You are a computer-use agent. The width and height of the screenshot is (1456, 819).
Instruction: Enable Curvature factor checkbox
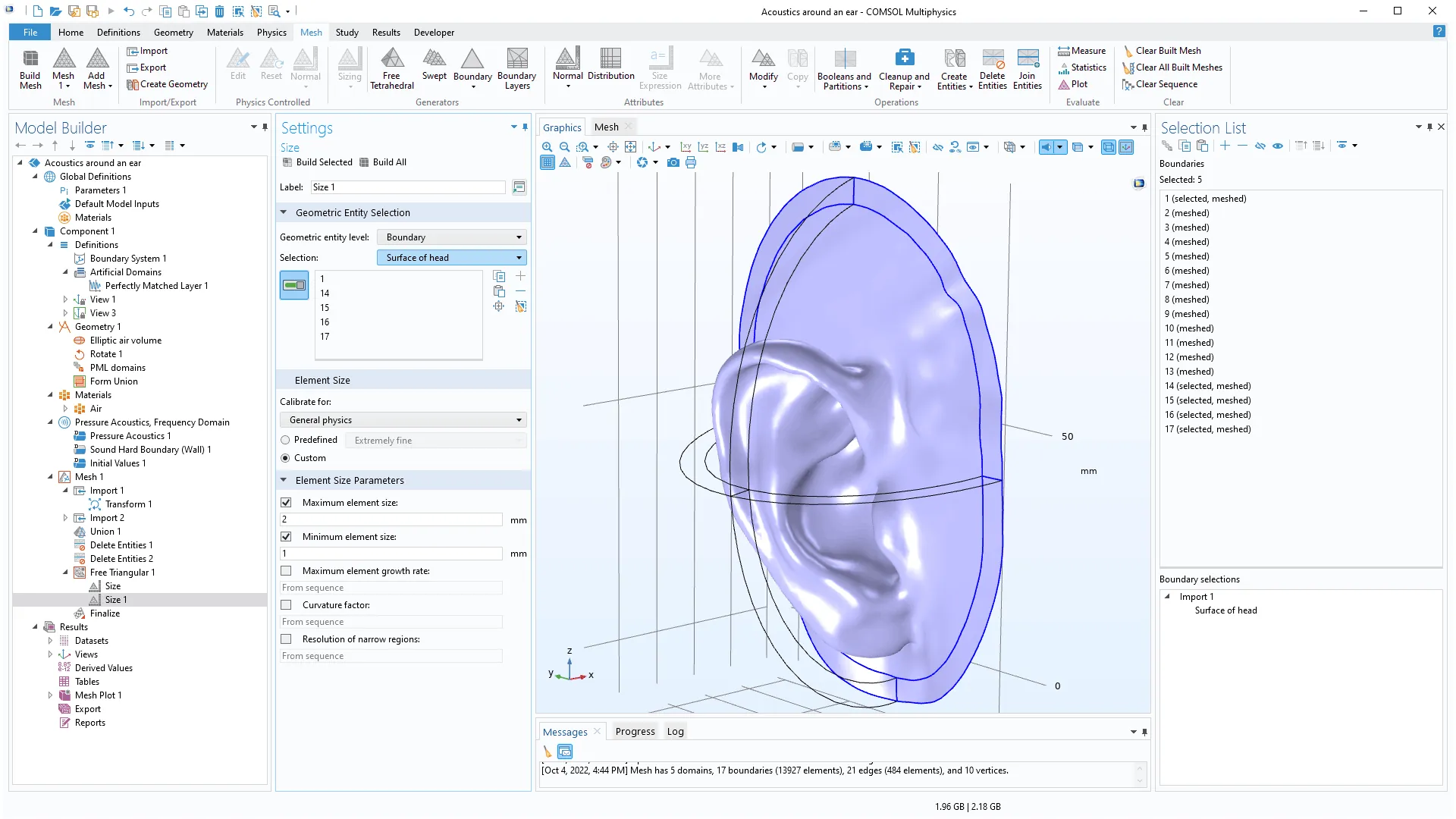pos(286,605)
